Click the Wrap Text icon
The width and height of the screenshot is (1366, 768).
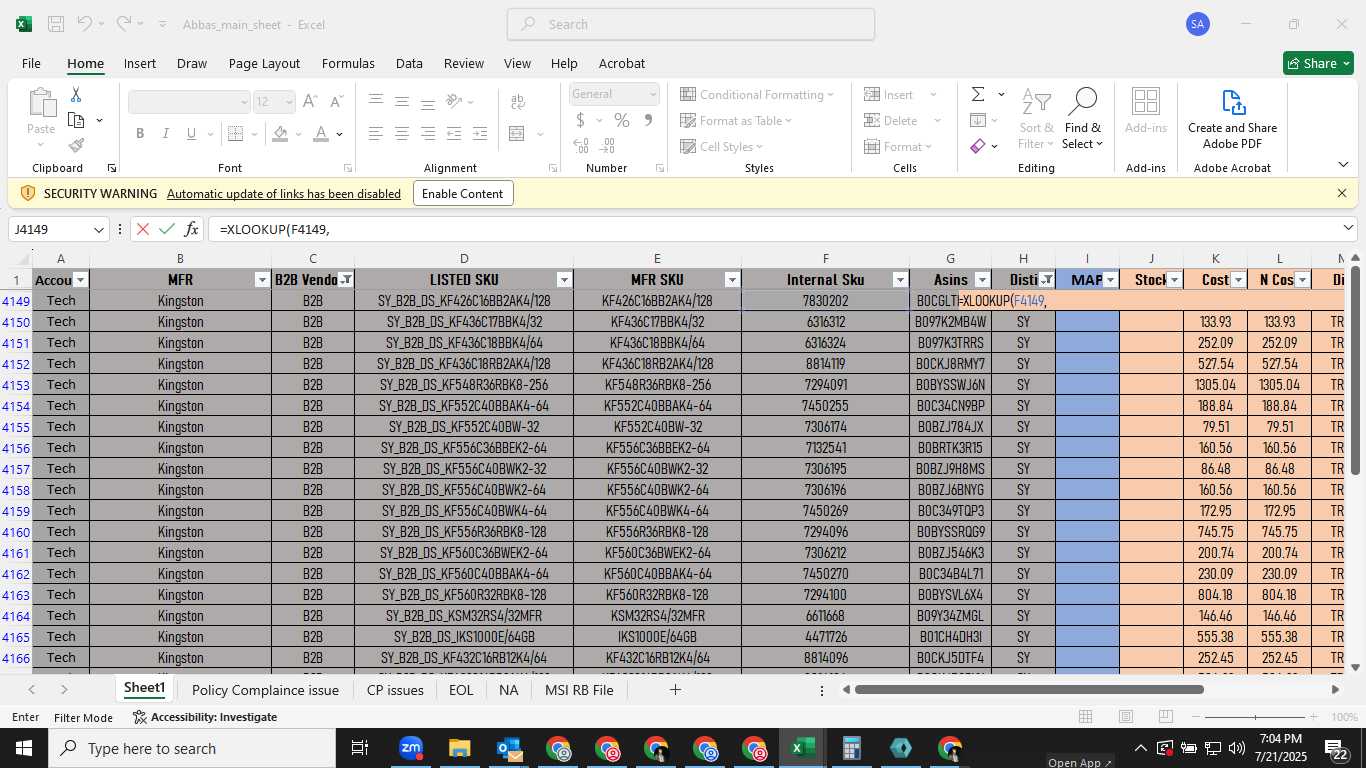[x=518, y=101]
